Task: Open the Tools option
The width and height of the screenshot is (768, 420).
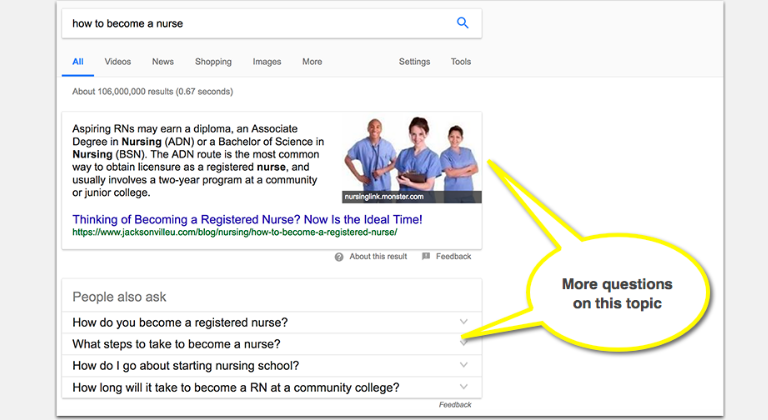Action: pos(461,62)
